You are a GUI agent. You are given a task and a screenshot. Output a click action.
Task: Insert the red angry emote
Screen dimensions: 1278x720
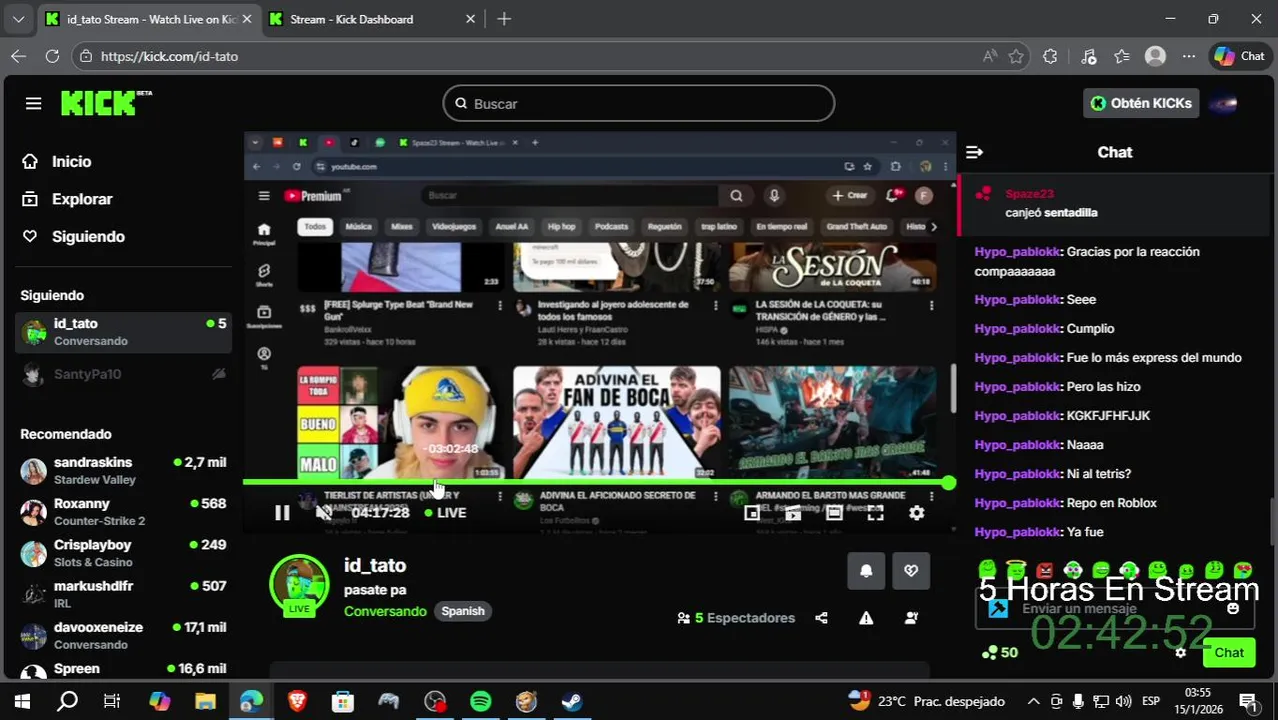[1044, 570]
